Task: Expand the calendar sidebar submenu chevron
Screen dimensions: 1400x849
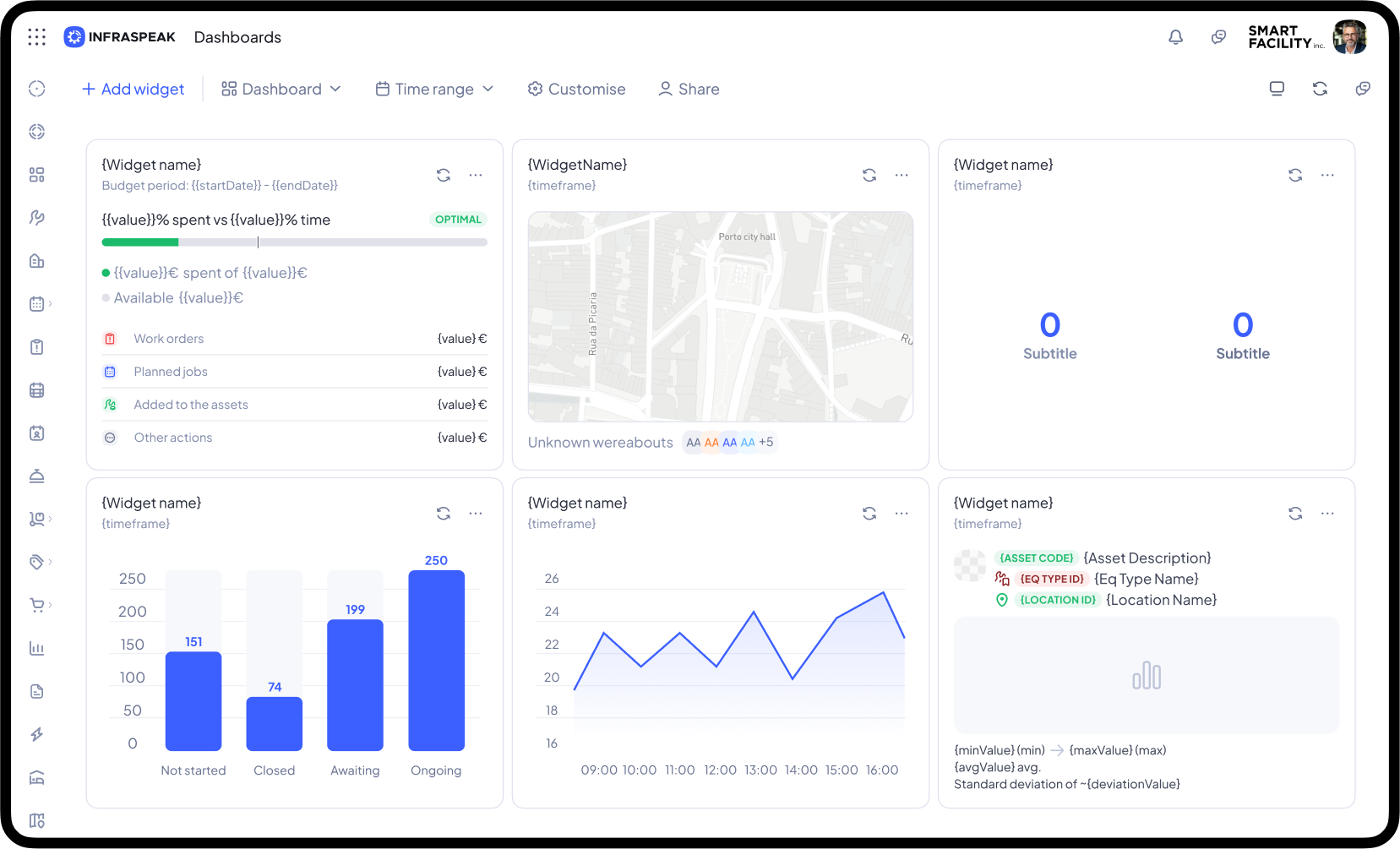Action: coord(51,303)
